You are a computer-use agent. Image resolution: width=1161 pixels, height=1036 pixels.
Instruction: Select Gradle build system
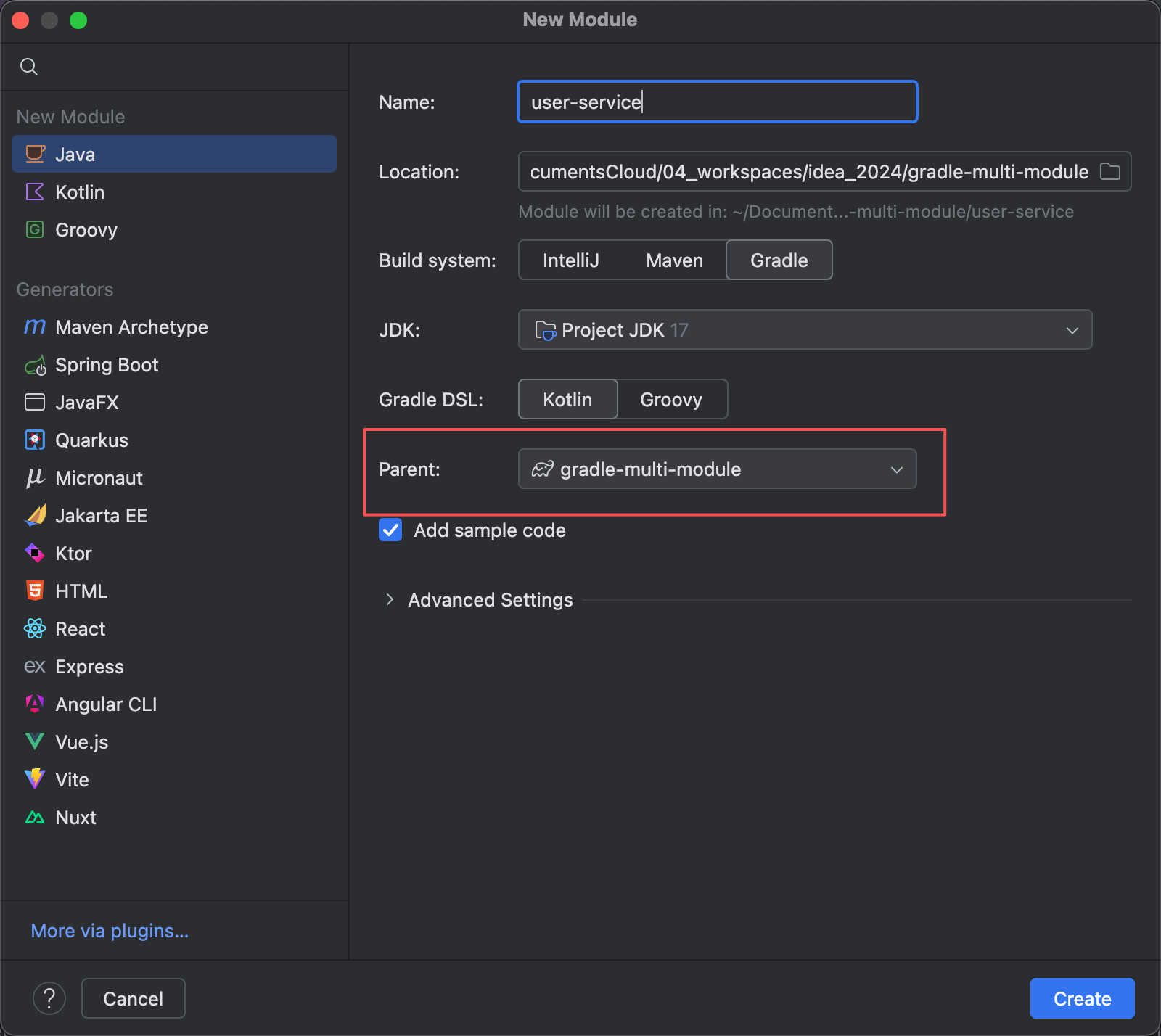pyautogui.click(x=779, y=260)
